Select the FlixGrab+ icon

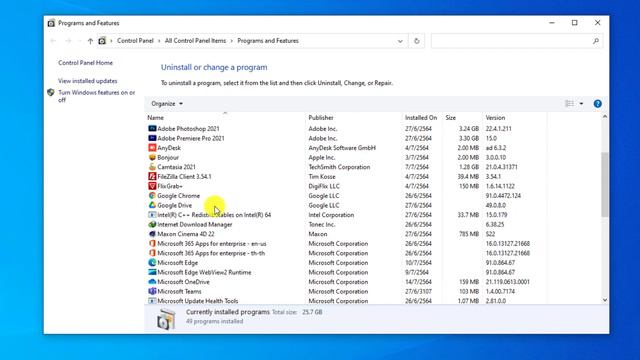click(152, 186)
